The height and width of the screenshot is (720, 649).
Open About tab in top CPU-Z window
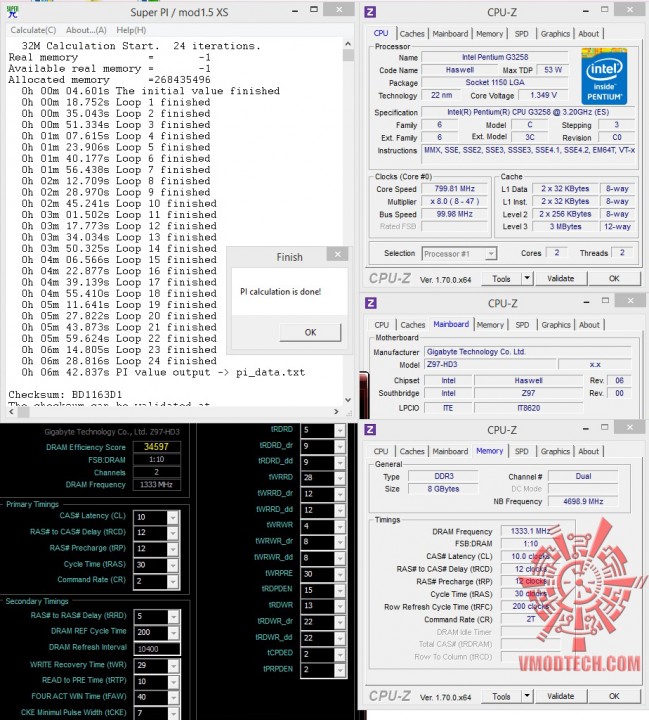(x=588, y=34)
